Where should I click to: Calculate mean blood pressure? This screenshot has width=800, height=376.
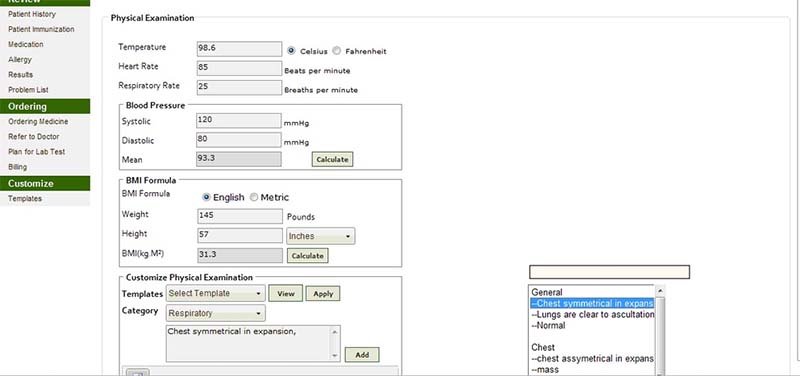332,159
